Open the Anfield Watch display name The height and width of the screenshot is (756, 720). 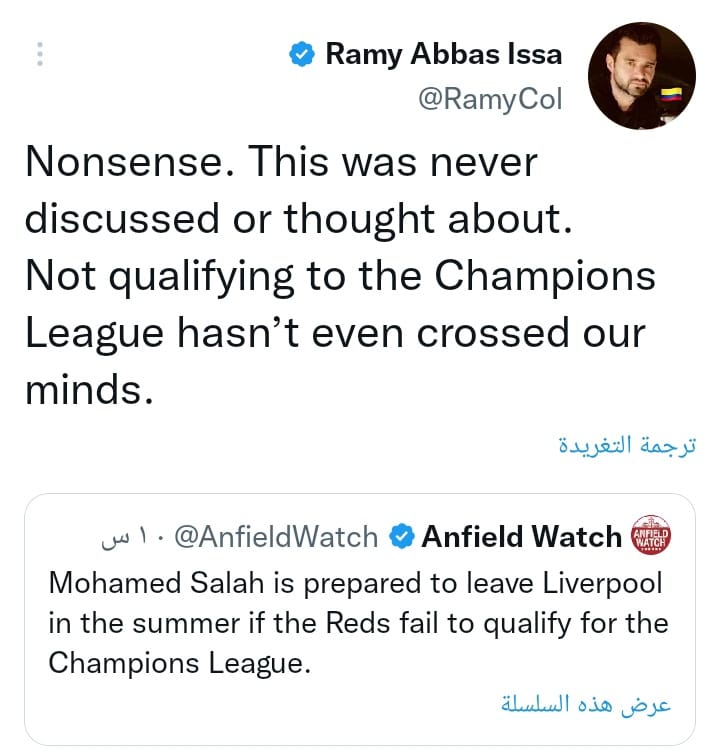pyautogui.click(x=521, y=537)
